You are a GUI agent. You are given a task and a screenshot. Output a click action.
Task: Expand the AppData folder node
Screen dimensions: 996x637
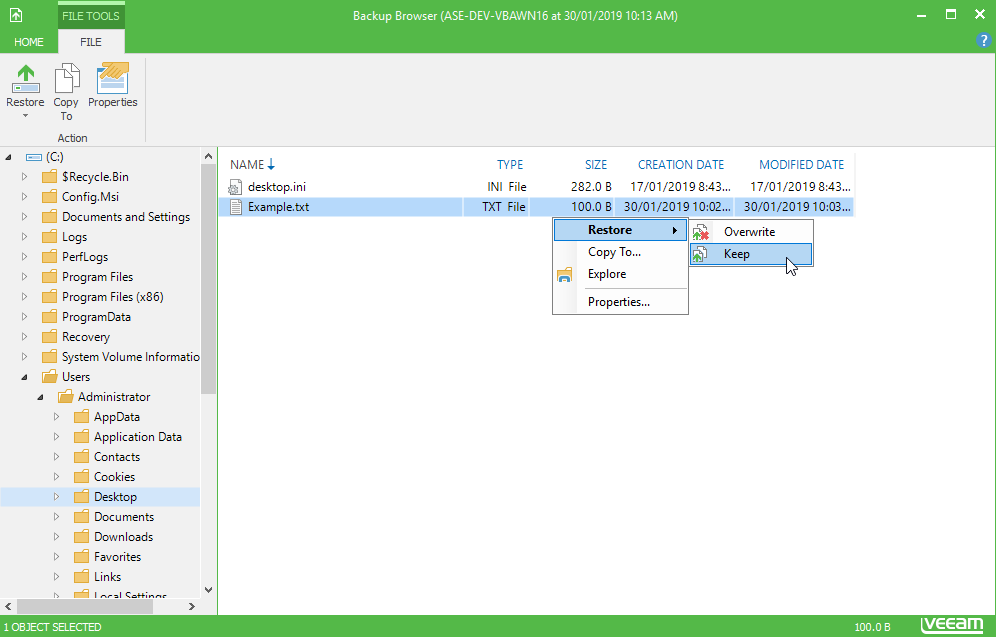click(x=57, y=417)
